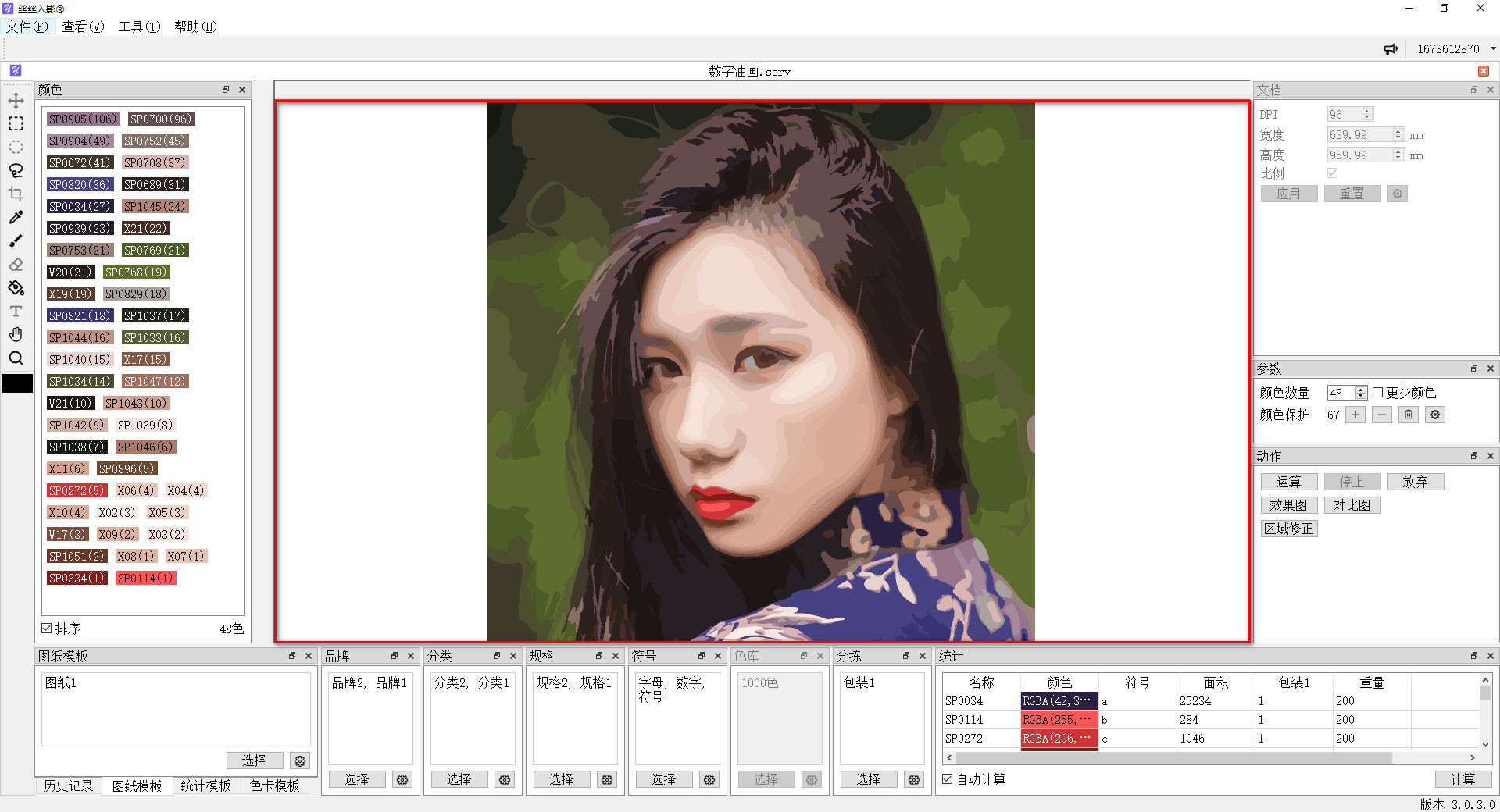Screen dimensions: 1500x812
Task: Switch to the 色卡模板 tab
Action: click(274, 785)
